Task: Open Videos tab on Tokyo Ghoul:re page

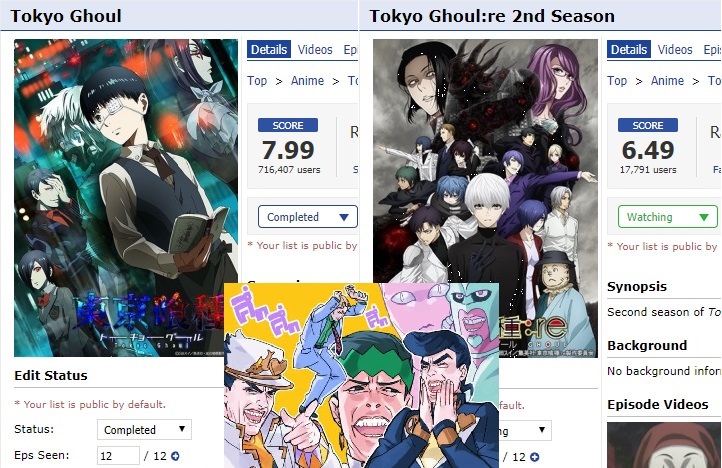Action: (675, 49)
